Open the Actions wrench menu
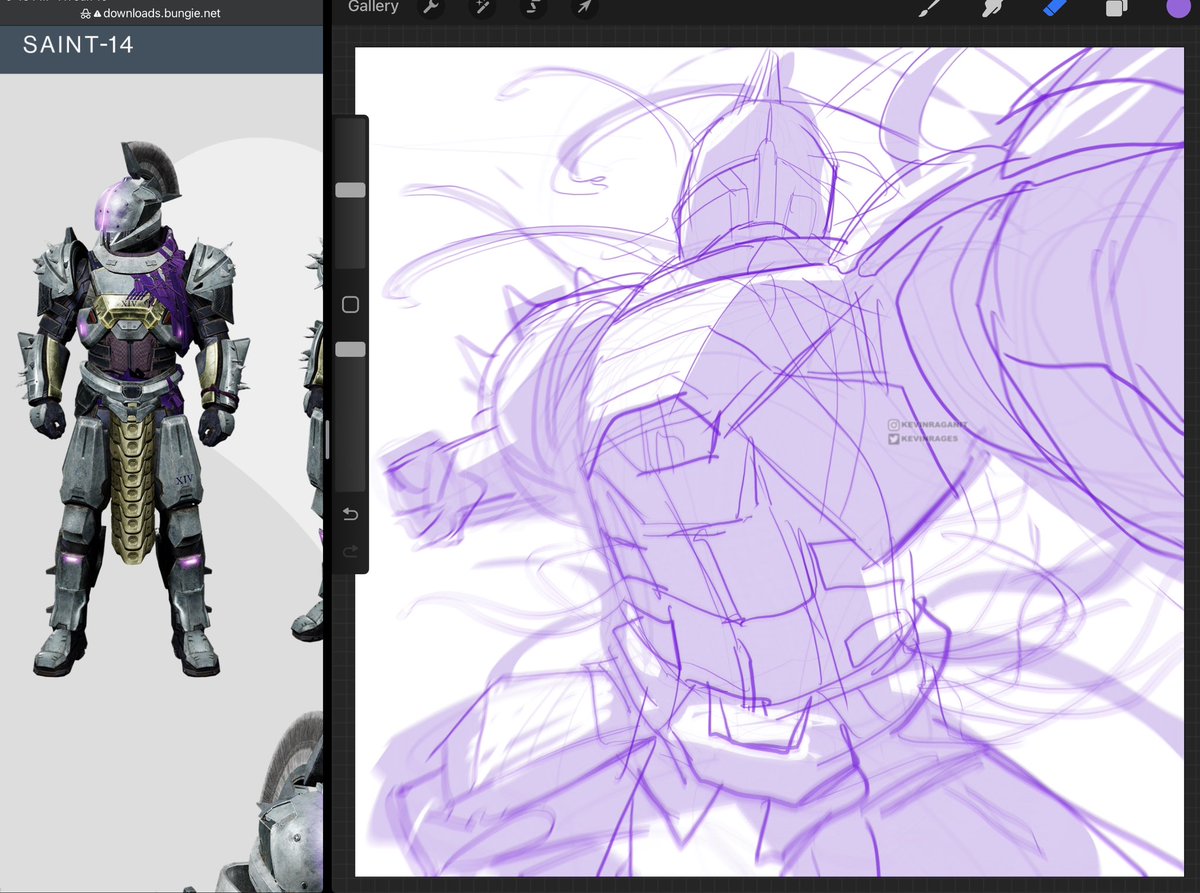The height and width of the screenshot is (893, 1200). pos(430,7)
